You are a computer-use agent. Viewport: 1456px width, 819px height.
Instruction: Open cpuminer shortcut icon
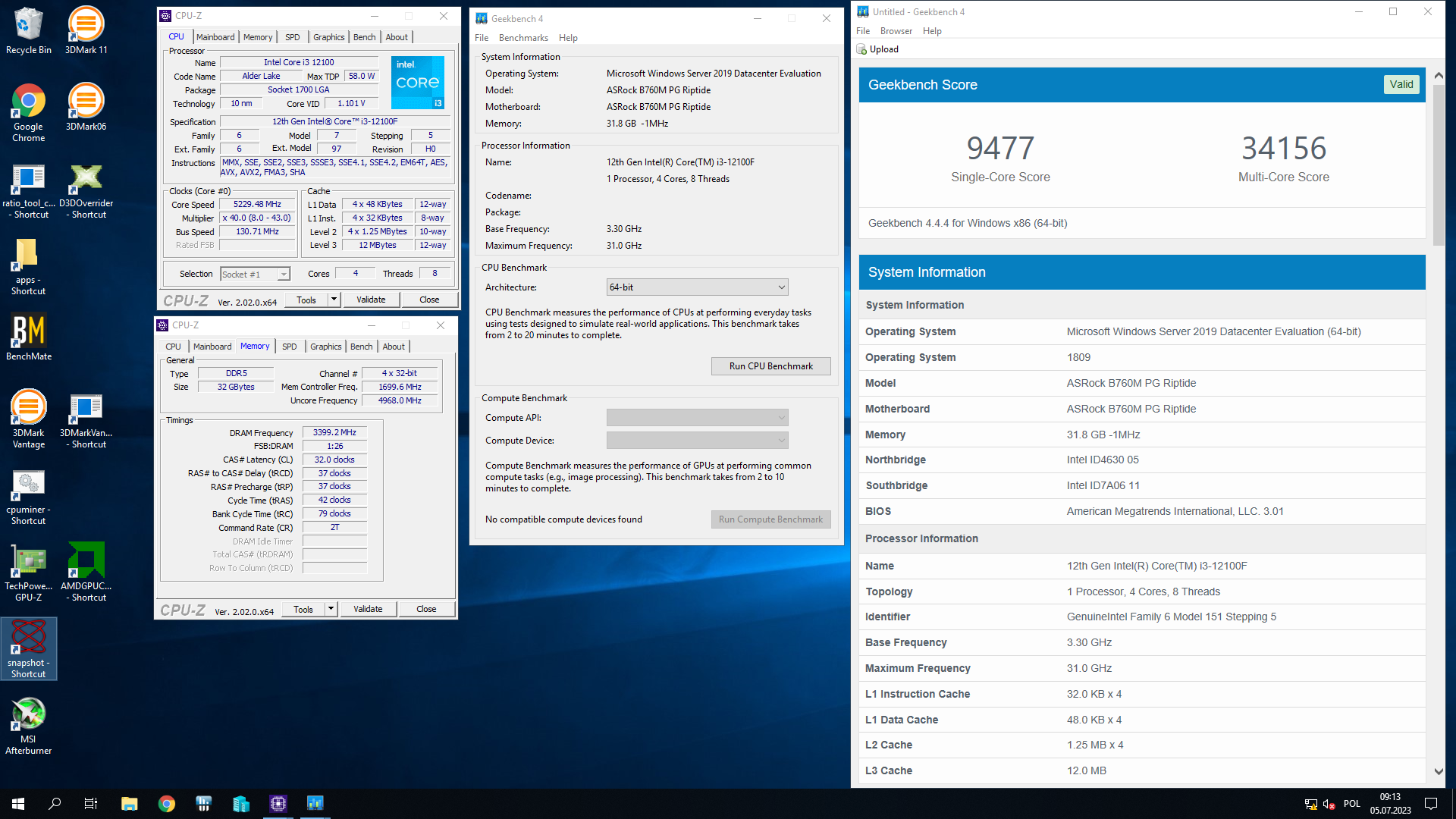tap(28, 497)
